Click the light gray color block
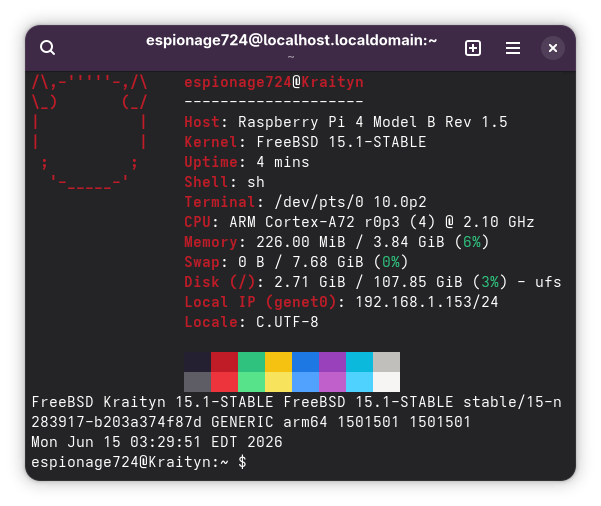Screen dimensions: 601x506 [x=386, y=362]
